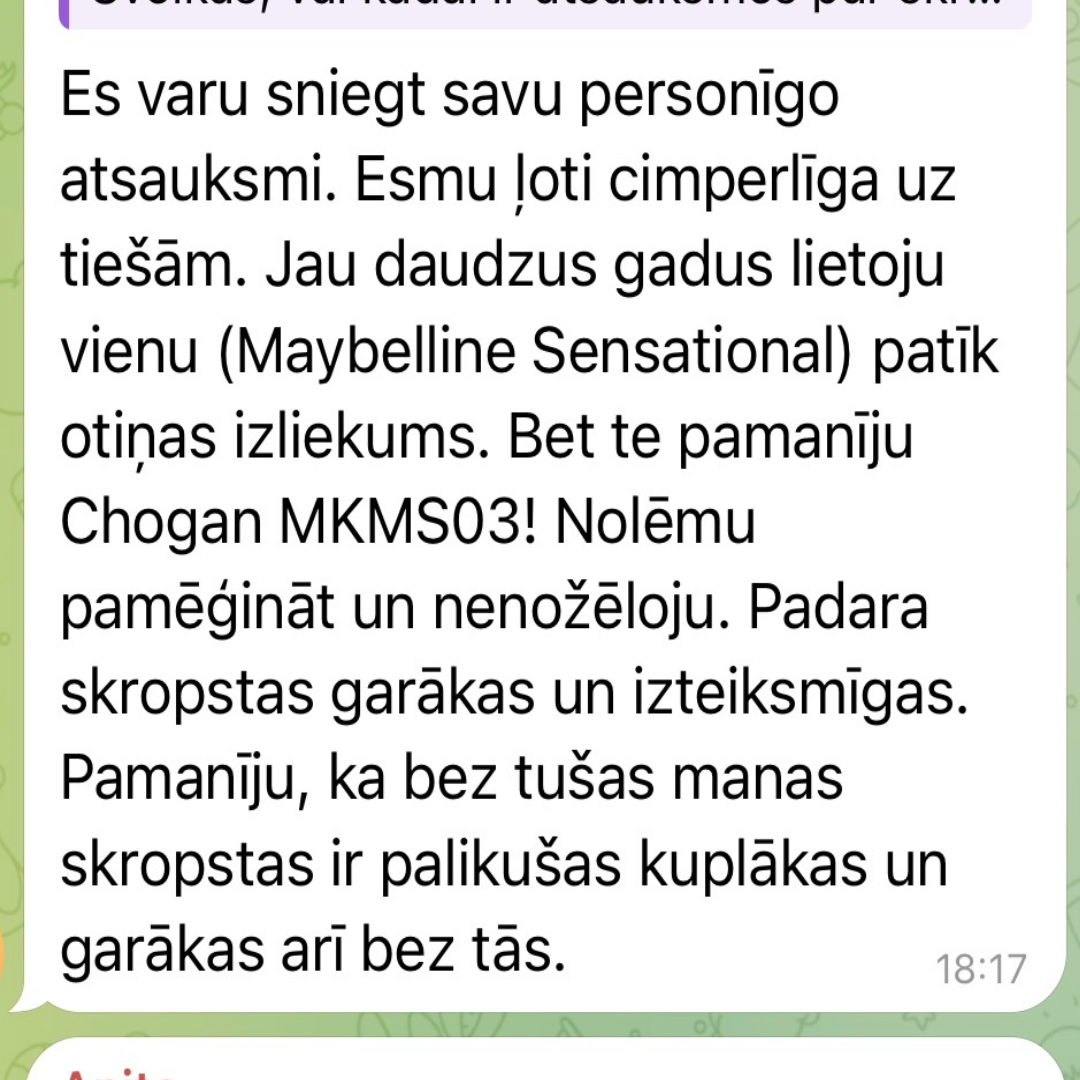Click the line starting Pamanīju, ka bez tušas
This screenshot has width=1080, height=1080.
coord(451,780)
